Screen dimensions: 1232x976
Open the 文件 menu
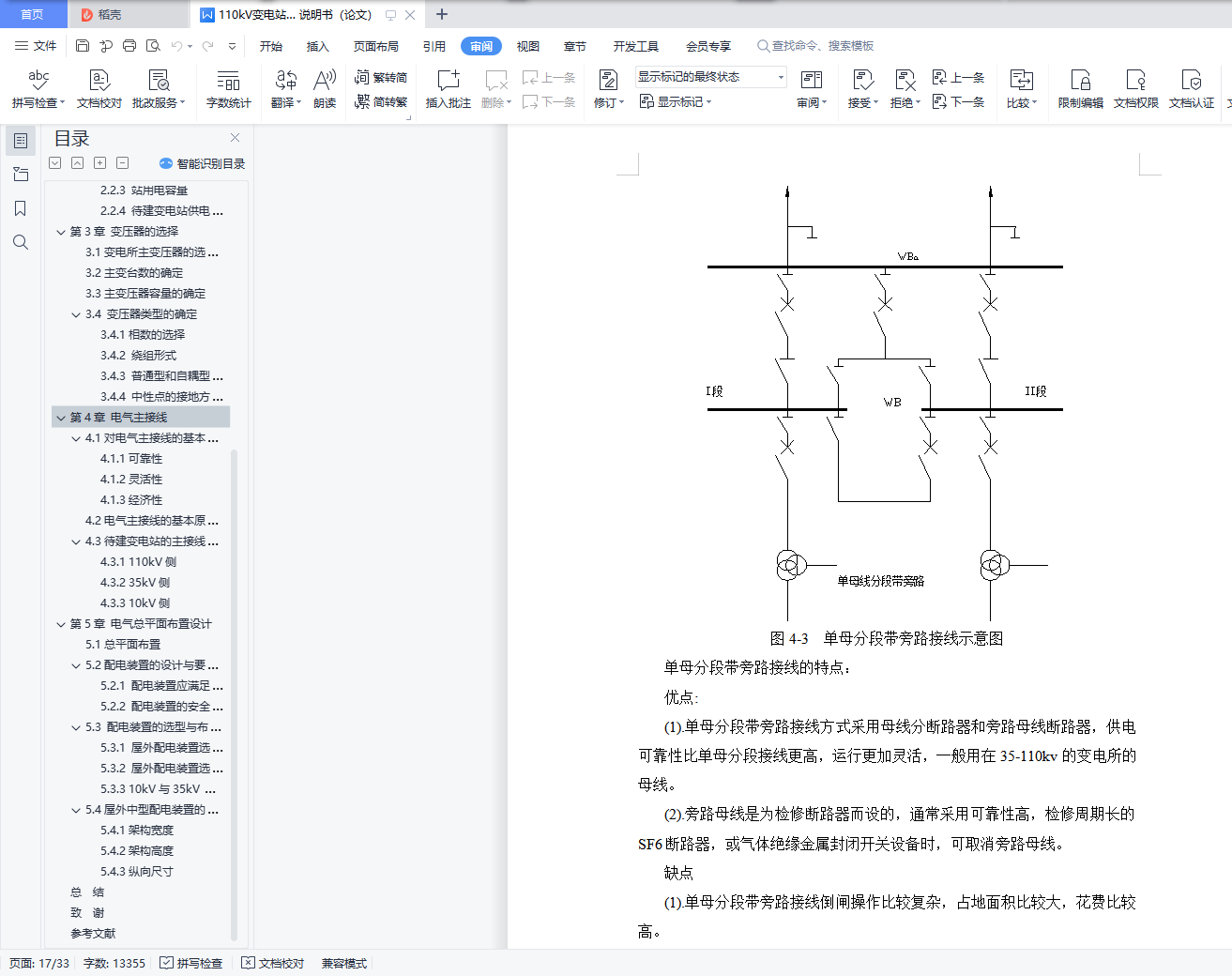(37, 46)
